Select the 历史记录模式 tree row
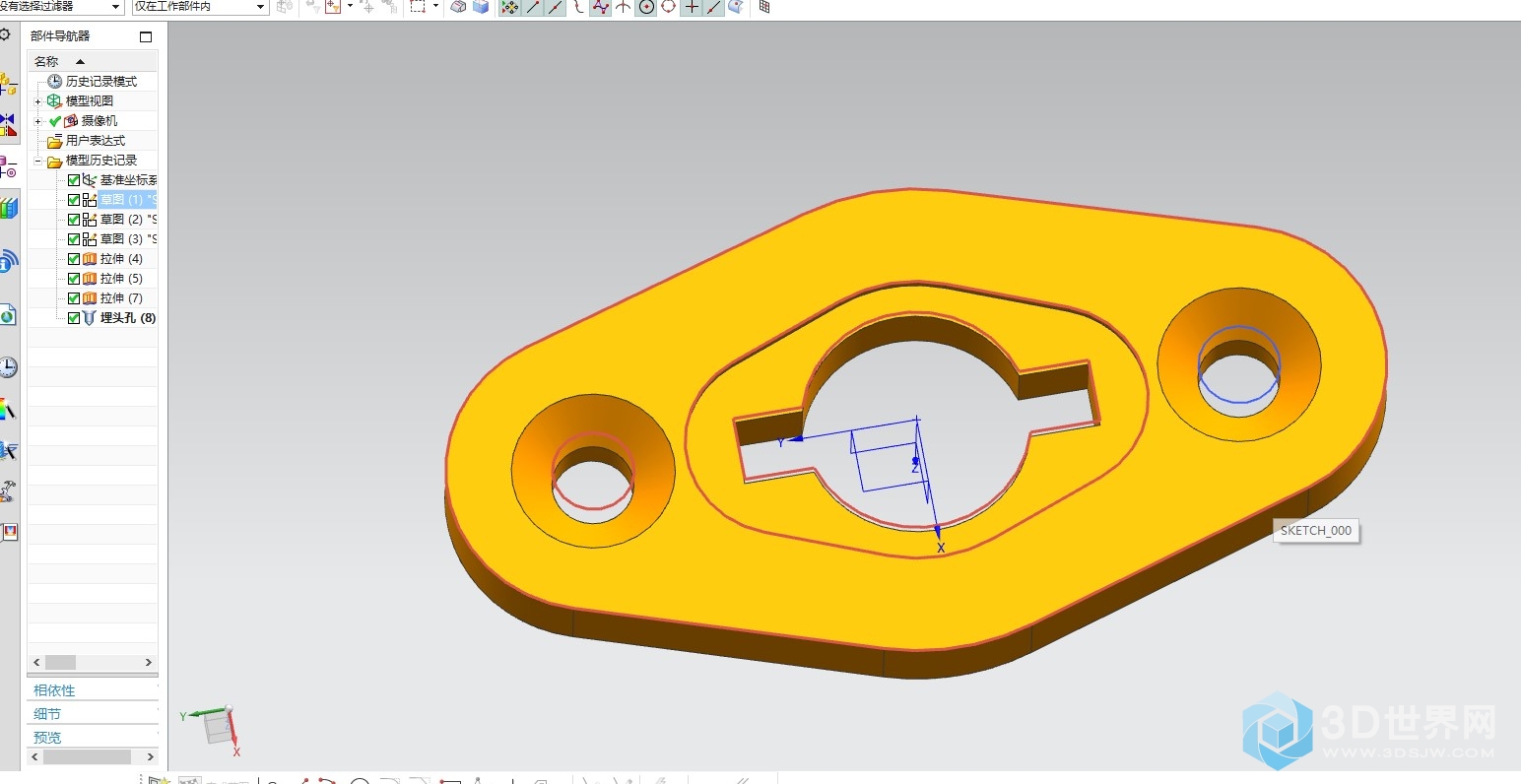The width and height of the screenshot is (1521, 784). point(93,82)
